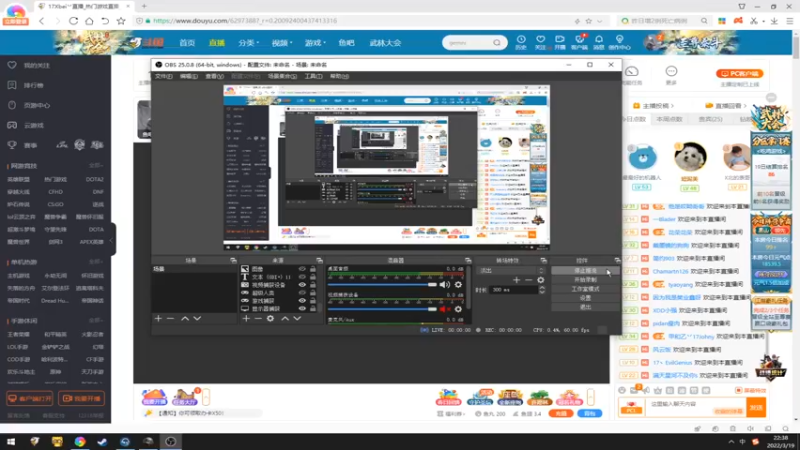Adjust the transition duration 300 ms spinner arrows
This screenshot has width=800, height=450.
[542, 290]
